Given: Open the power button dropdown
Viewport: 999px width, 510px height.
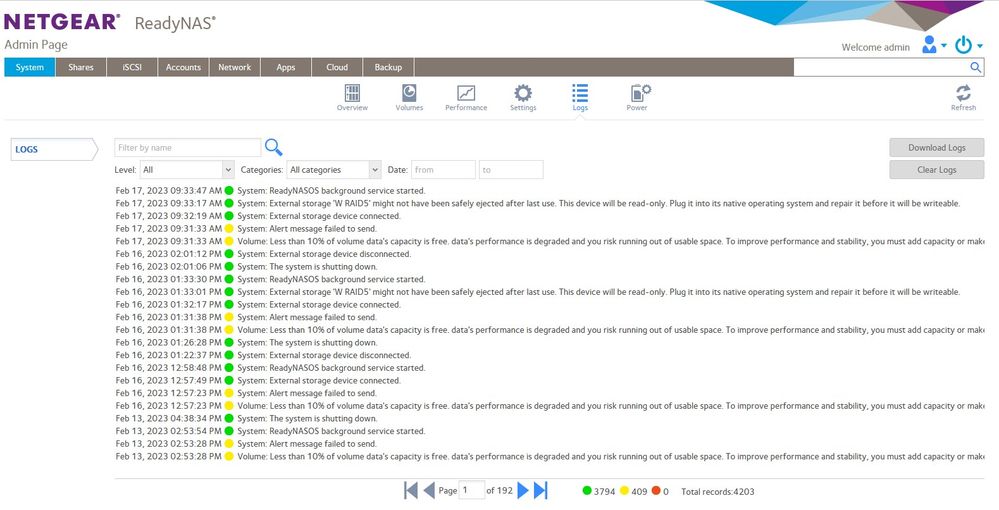Looking at the screenshot, I should coord(966,46).
